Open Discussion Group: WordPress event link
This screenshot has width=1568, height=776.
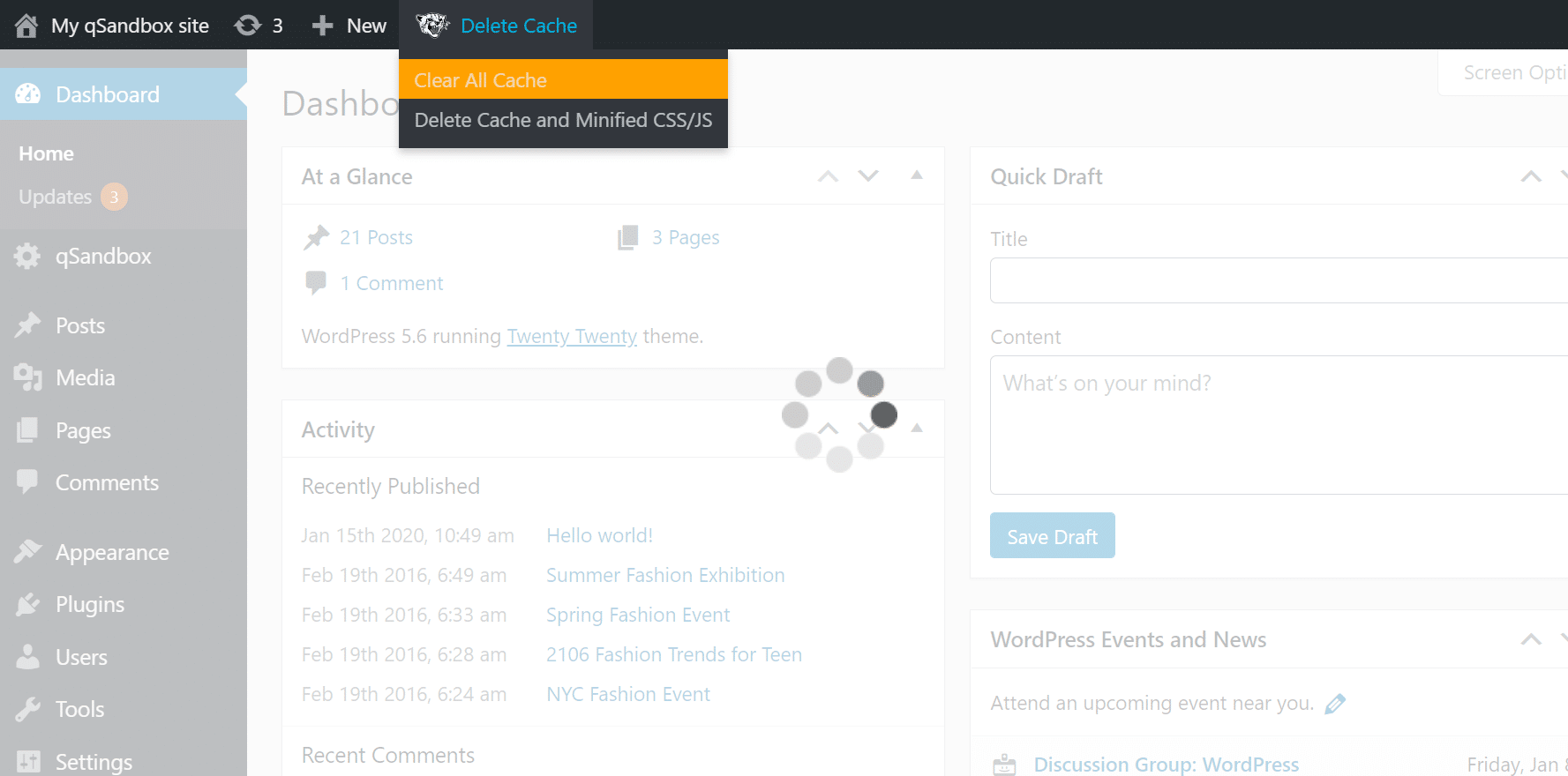1167,765
